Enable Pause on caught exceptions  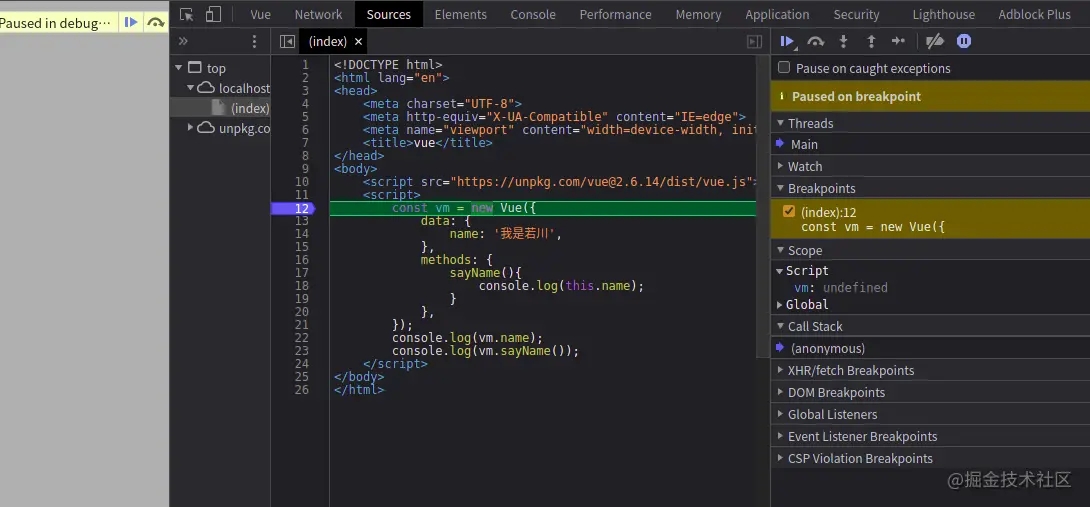point(785,68)
